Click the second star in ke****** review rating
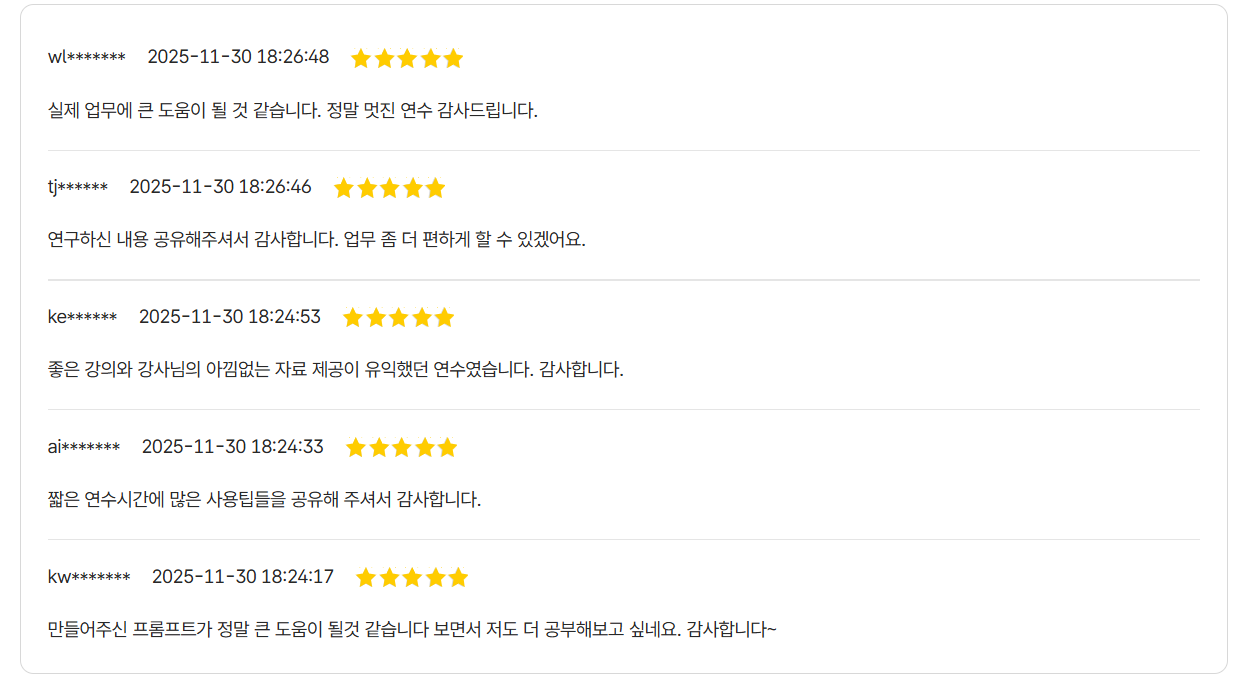This screenshot has width=1235, height=675. pyautogui.click(x=376, y=318)
